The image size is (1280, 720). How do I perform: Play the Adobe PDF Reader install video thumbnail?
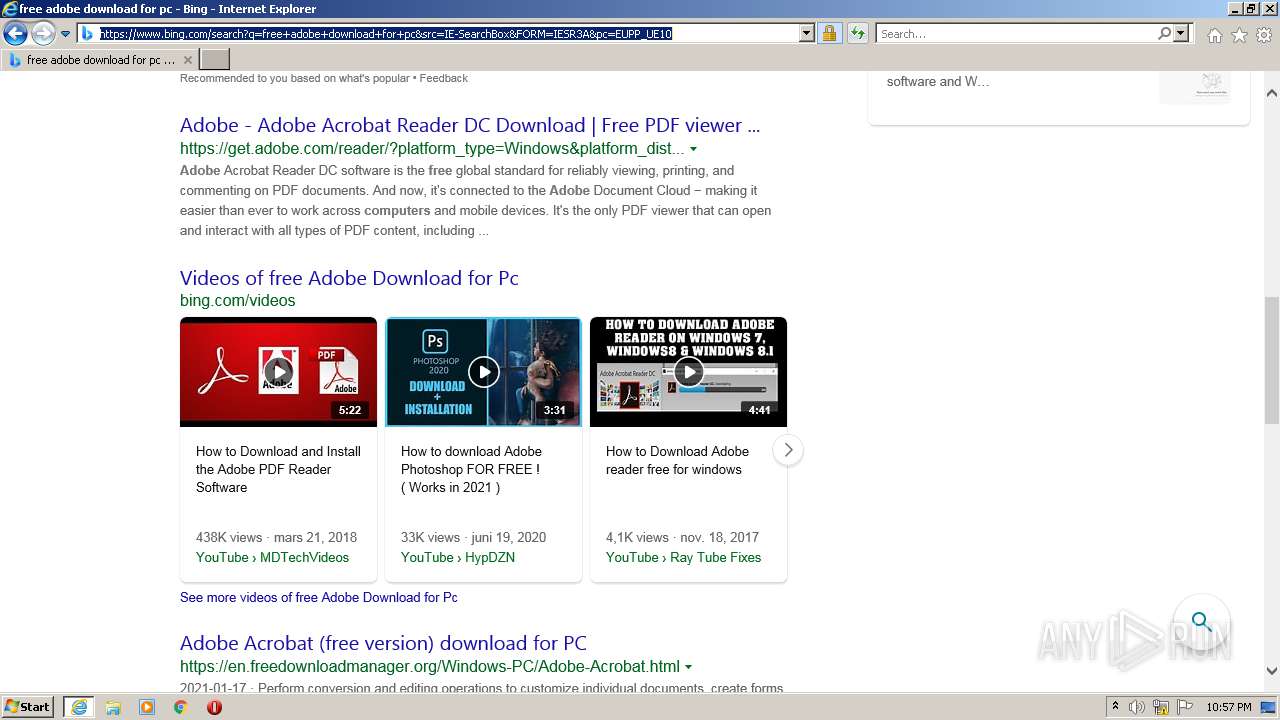coord(278,372)
